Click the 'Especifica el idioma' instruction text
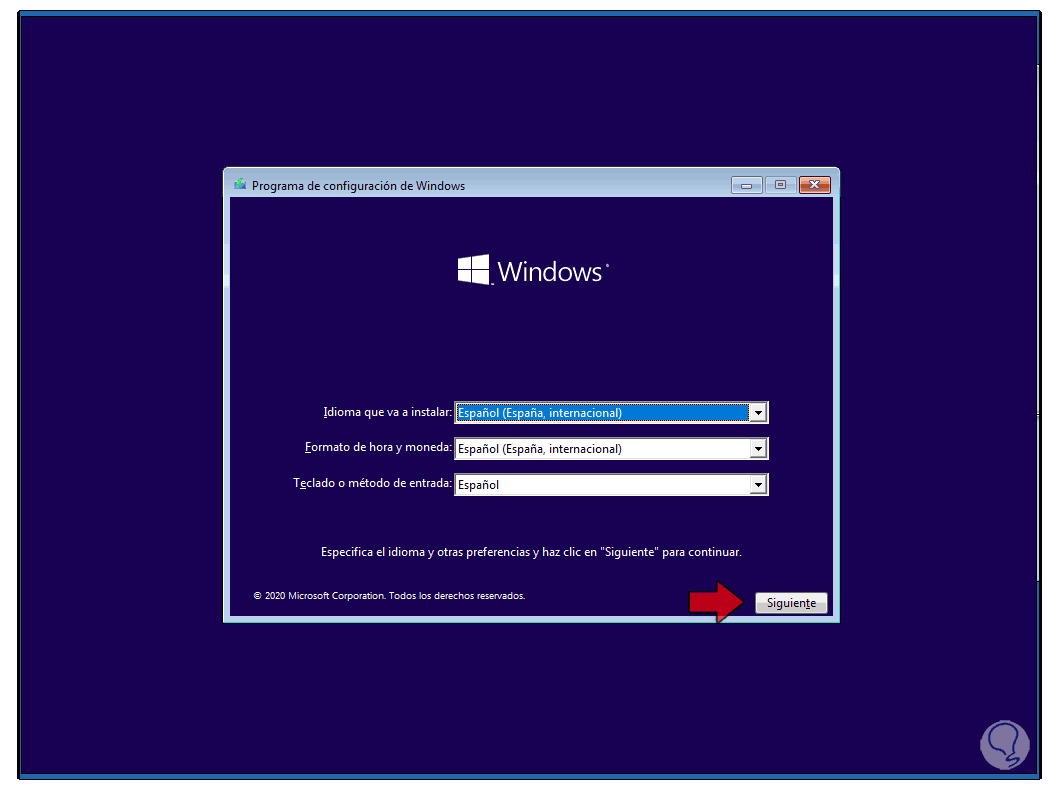1059x790 pixels. (531, 552)
